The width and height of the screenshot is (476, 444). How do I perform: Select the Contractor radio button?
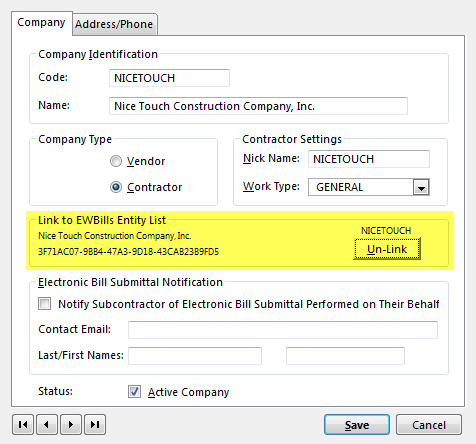(x=116, y=187)
